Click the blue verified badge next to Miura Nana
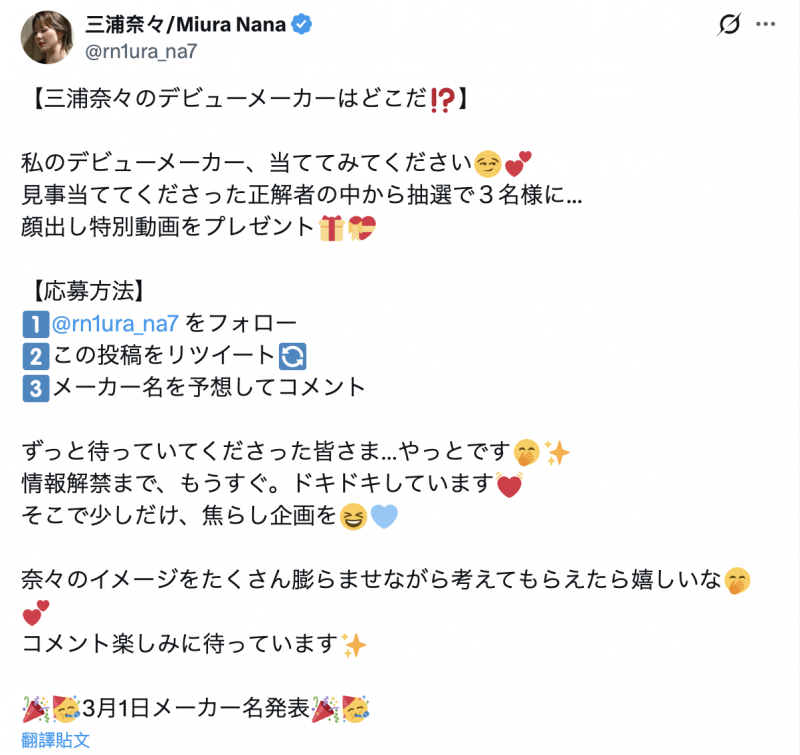800x755 pixels. pos(302,22)
